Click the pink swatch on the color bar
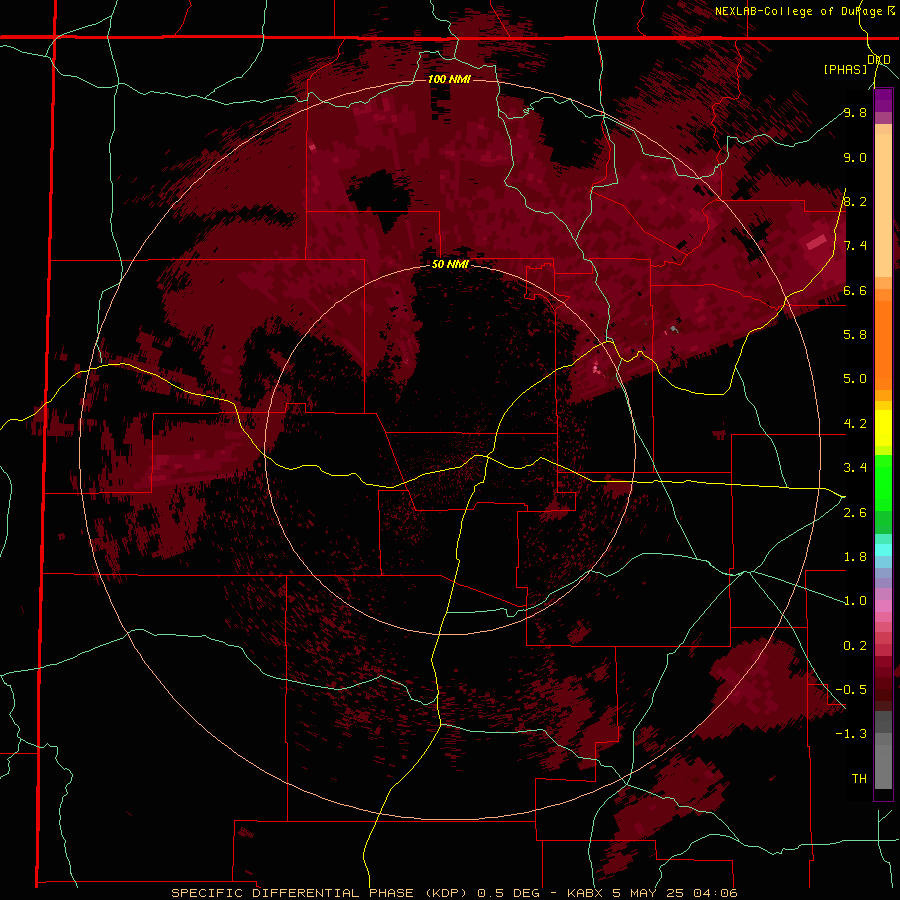The height and width of the screenshot is (900, 900). click(x=883, y=606)
